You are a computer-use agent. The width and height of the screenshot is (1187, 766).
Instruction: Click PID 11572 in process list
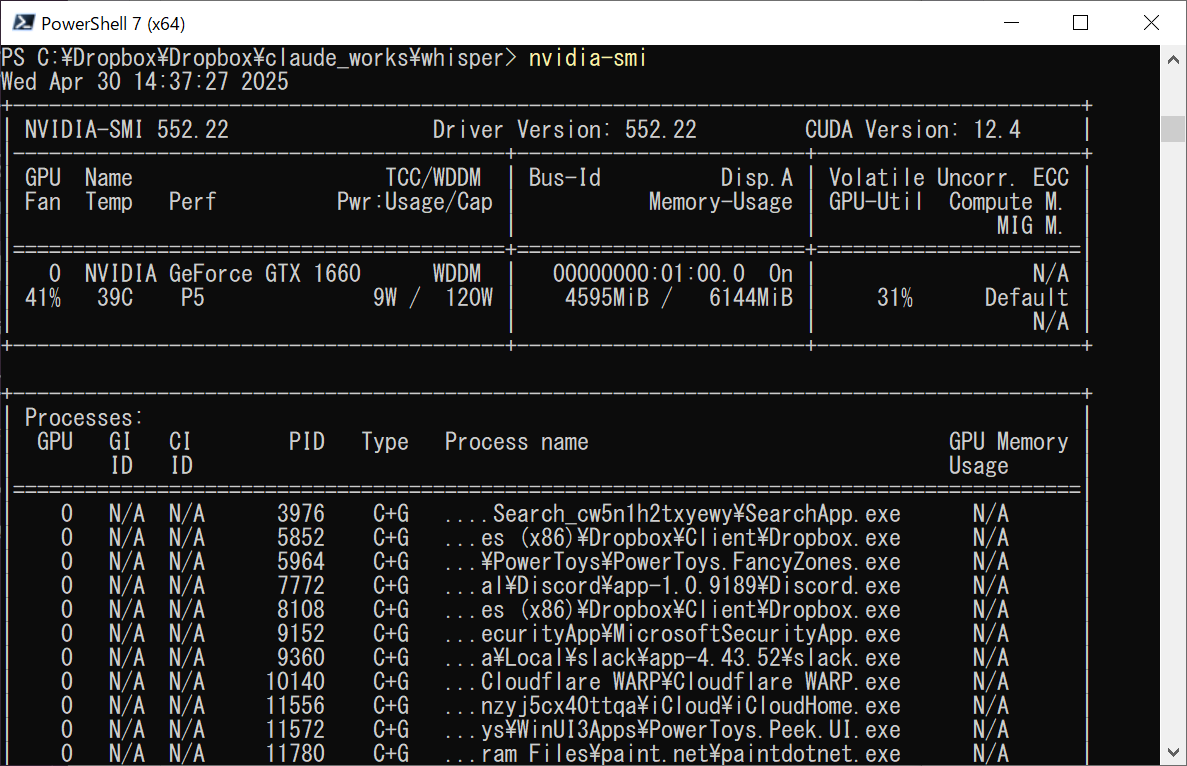pyautogui.click(x=294, y=730)
